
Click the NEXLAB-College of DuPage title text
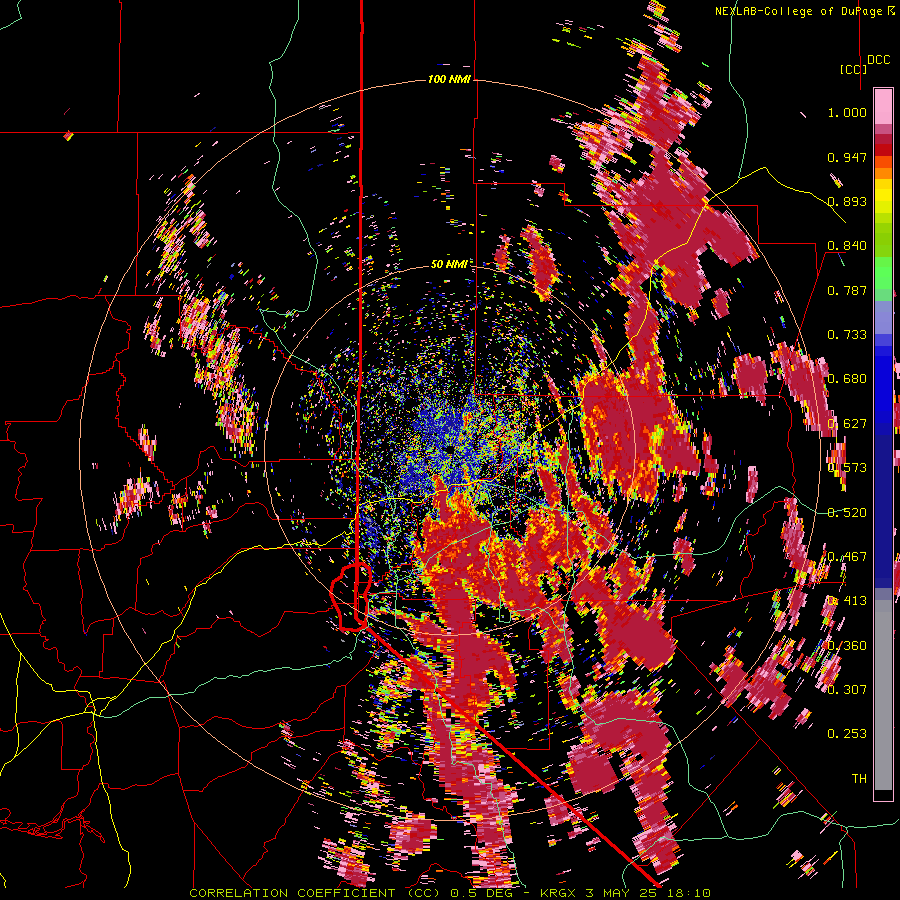pos(804,11)
